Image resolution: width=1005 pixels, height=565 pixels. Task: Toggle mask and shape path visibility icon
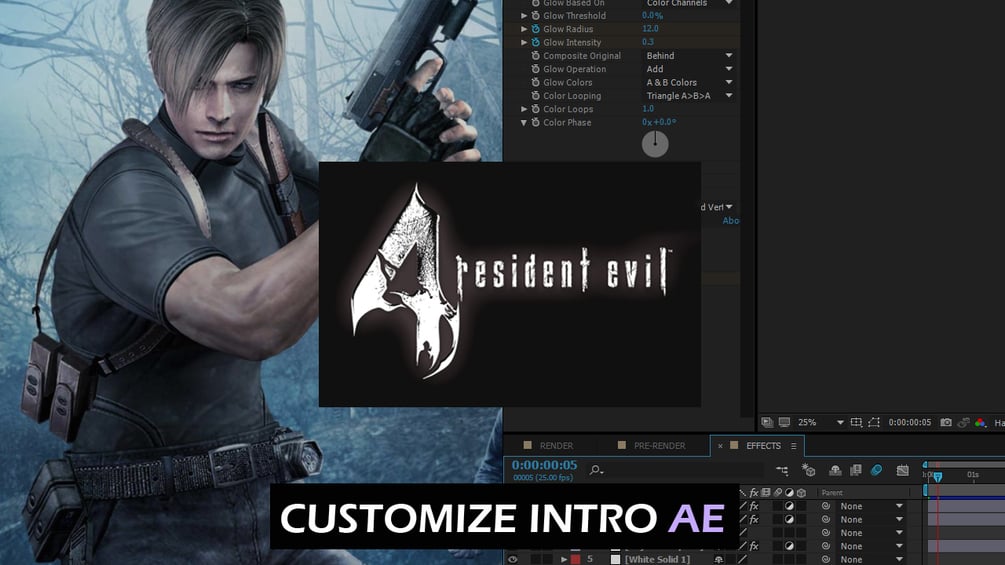874,422
